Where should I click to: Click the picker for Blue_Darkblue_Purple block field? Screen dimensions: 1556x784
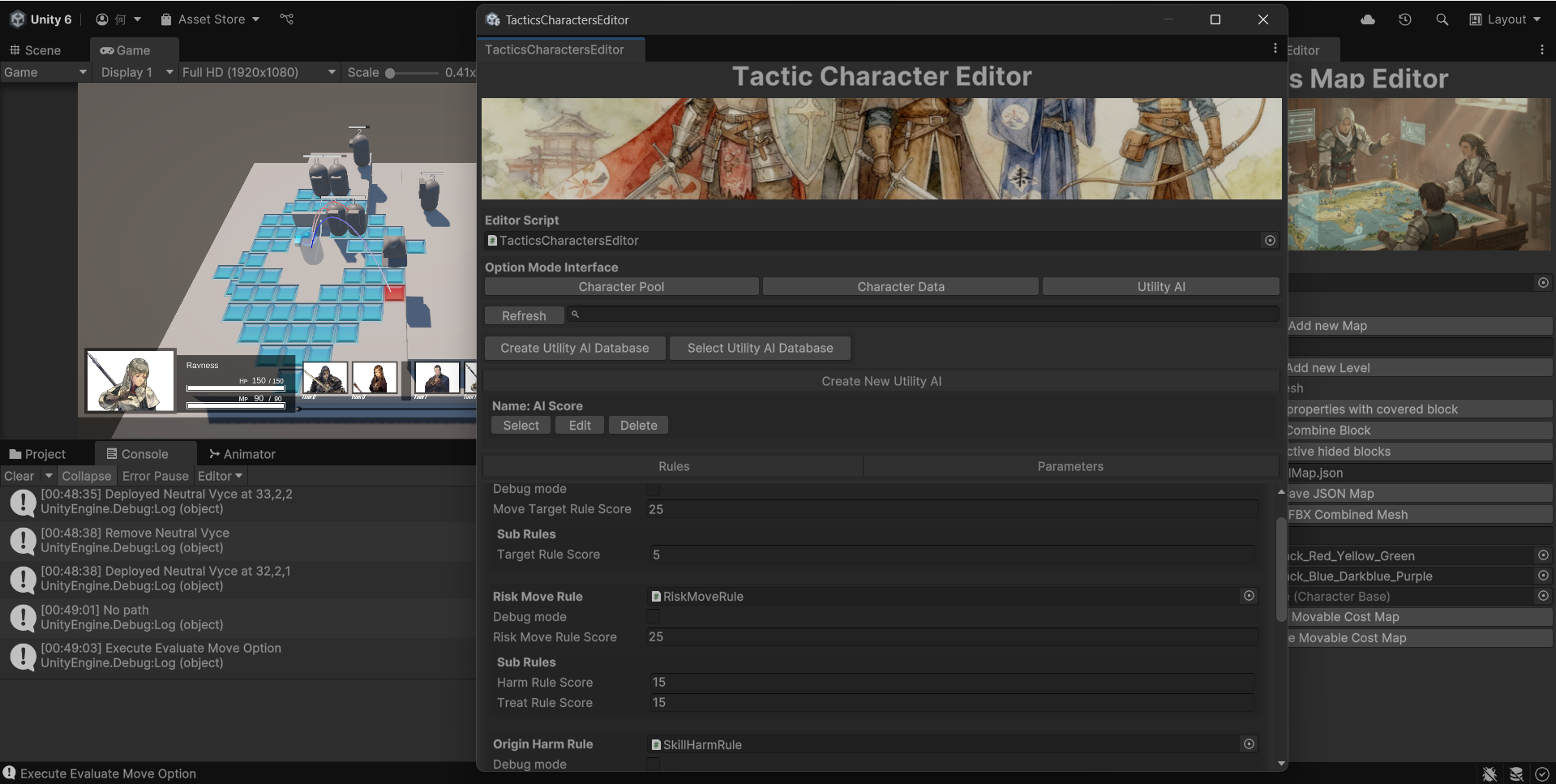click(x=1543, y=576)
